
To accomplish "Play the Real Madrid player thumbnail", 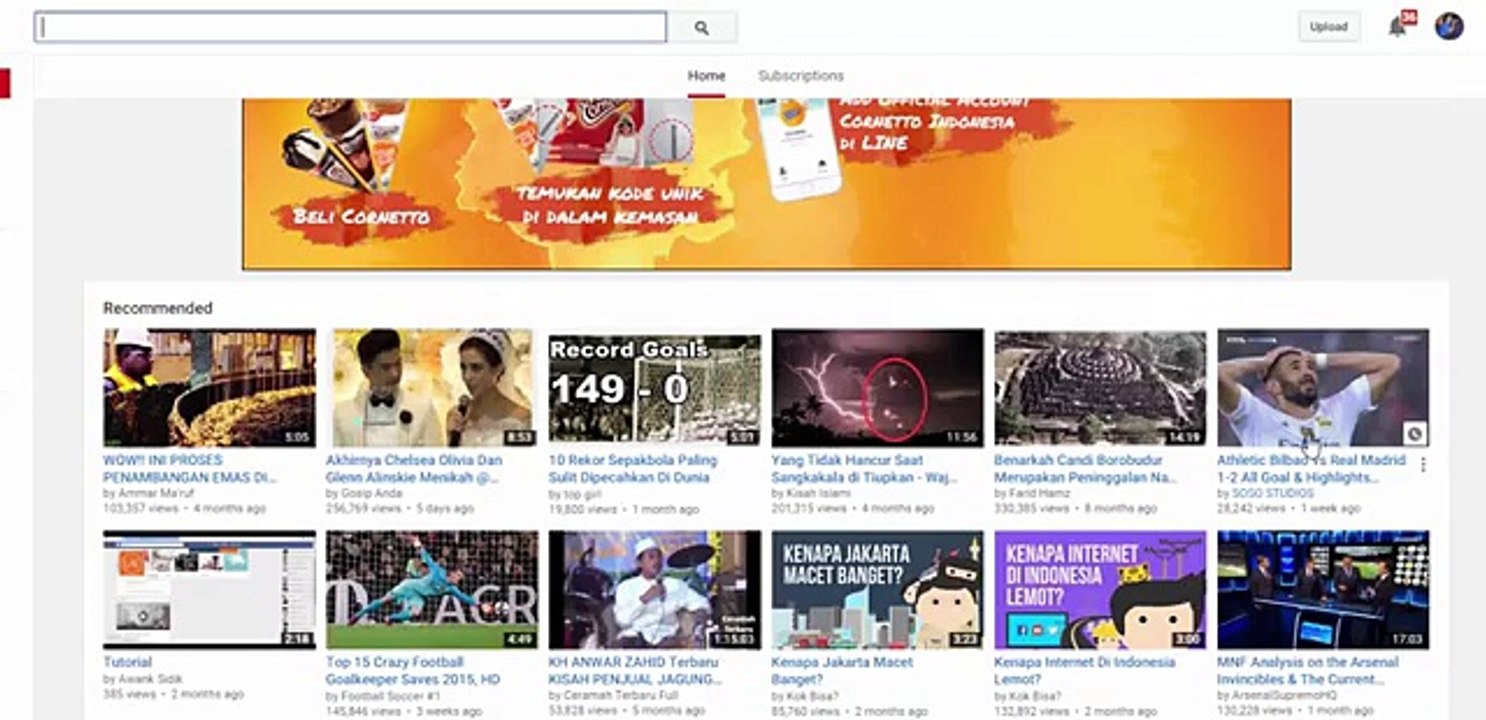I will [x=1323, y=388].
